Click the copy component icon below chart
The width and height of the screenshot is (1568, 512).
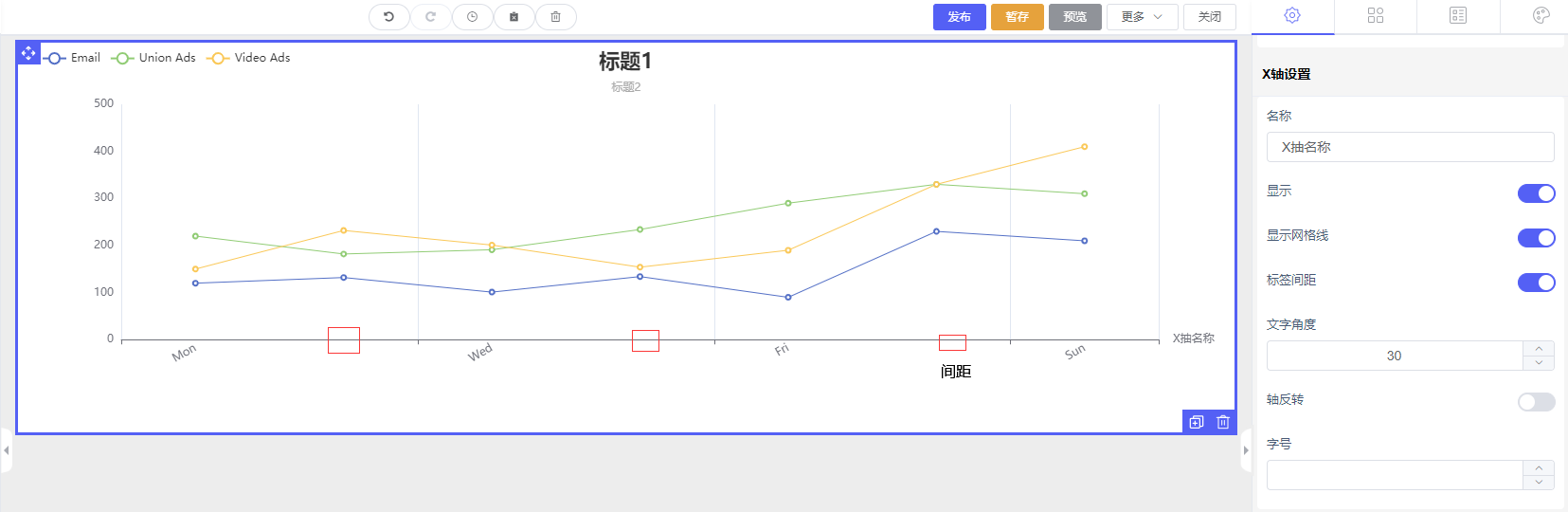point(1197,423)
